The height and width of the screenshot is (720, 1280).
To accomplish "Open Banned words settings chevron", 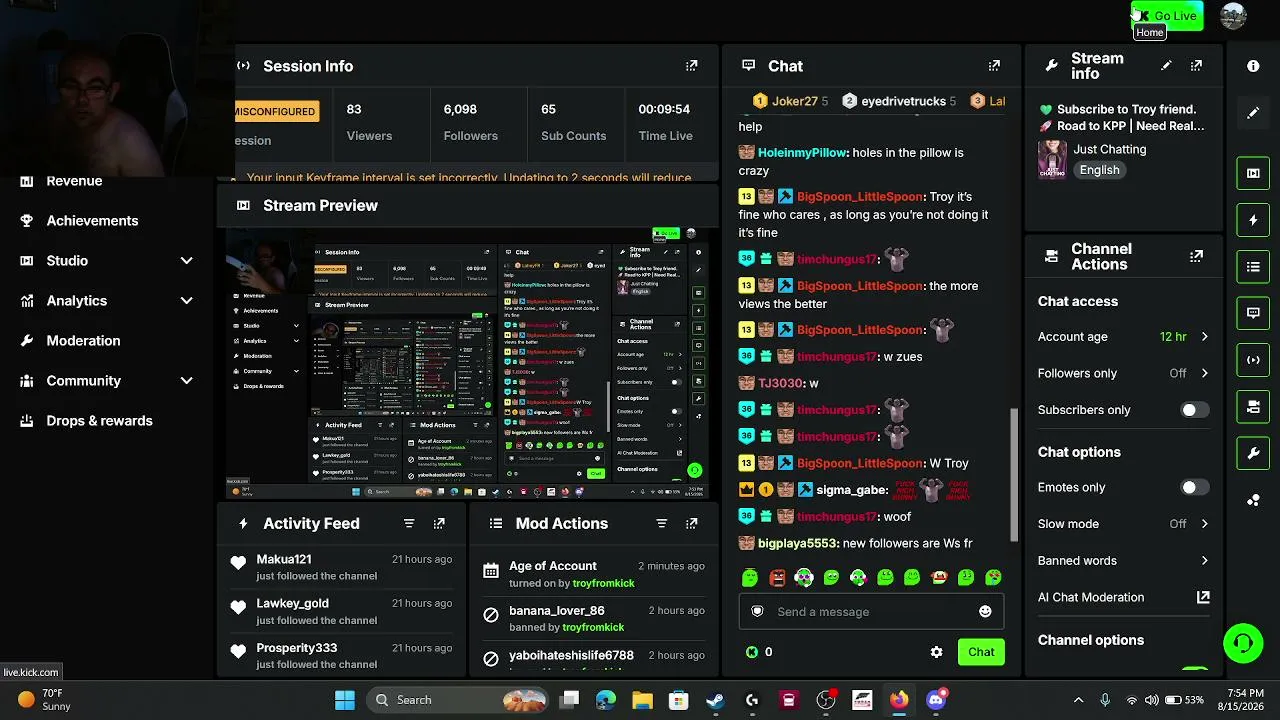I will pos(1204,561).
